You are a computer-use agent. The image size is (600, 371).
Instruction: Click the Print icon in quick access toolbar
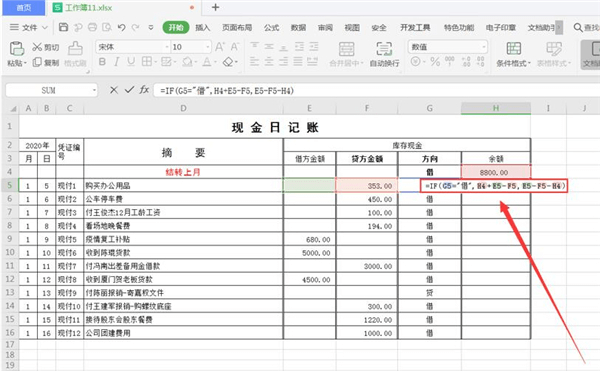pyautogui.click(x=93, y=27)
